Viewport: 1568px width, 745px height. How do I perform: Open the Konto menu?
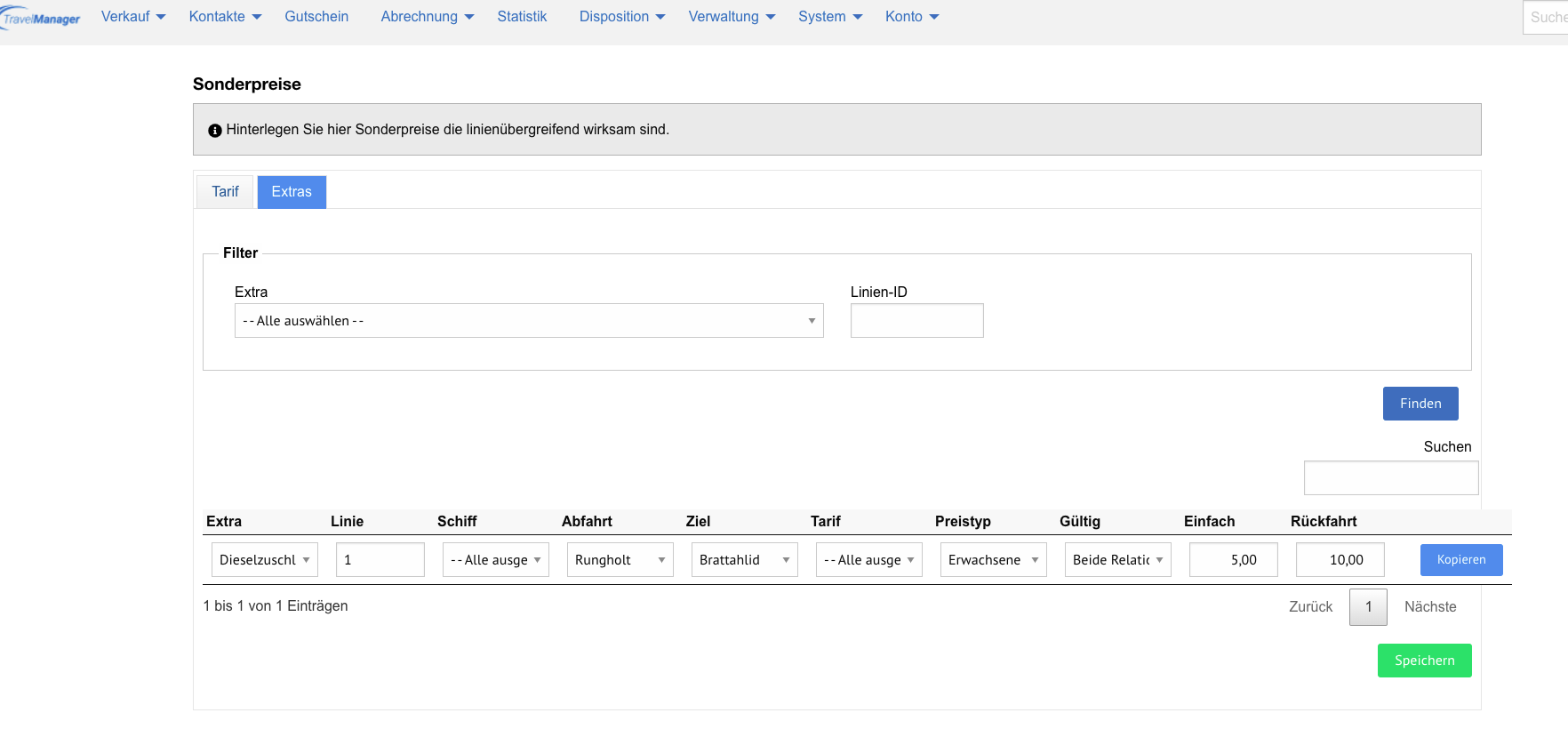coord(912,17)
